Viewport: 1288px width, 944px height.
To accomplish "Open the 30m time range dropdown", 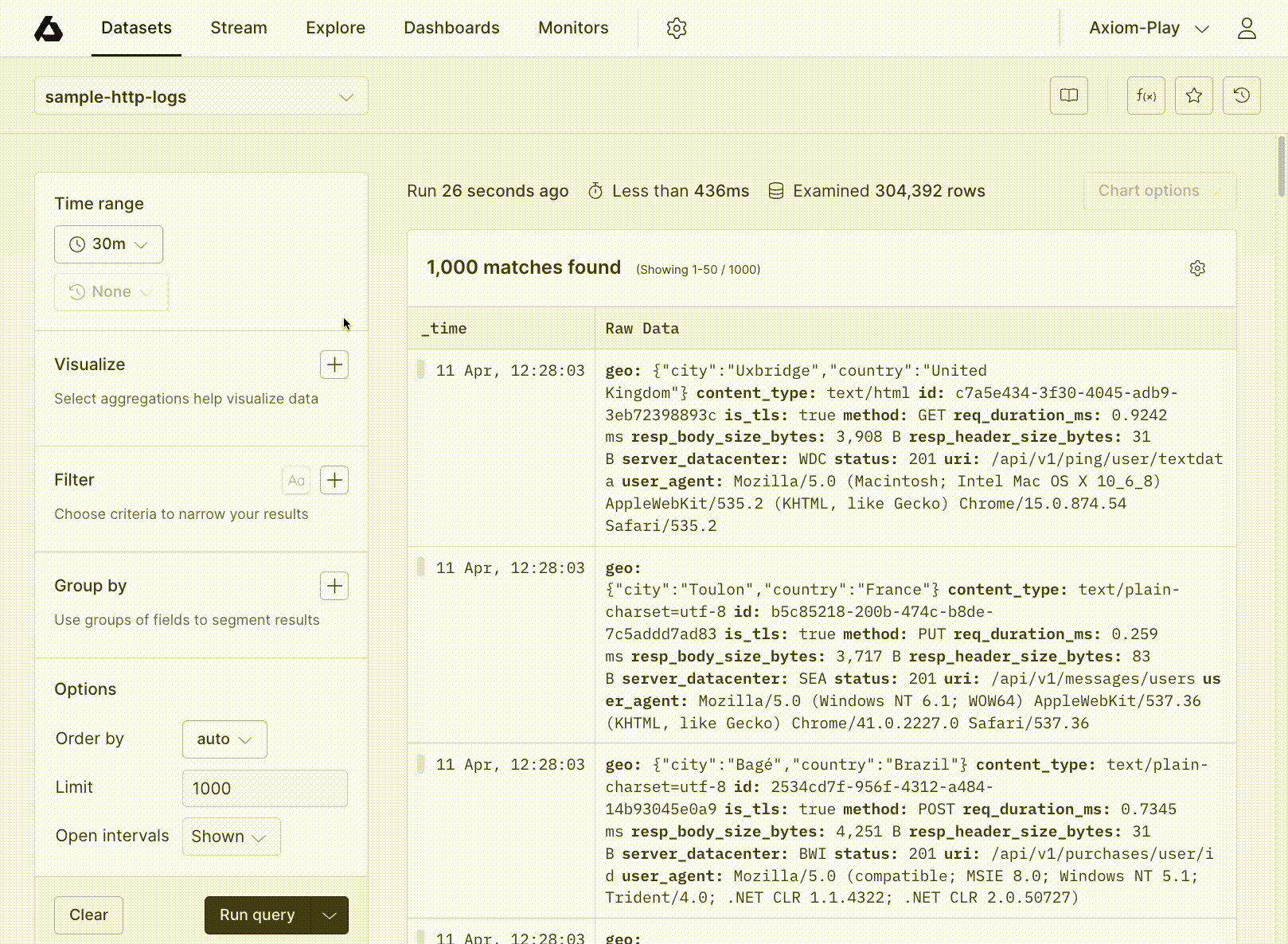I will [x=108, y=244].
